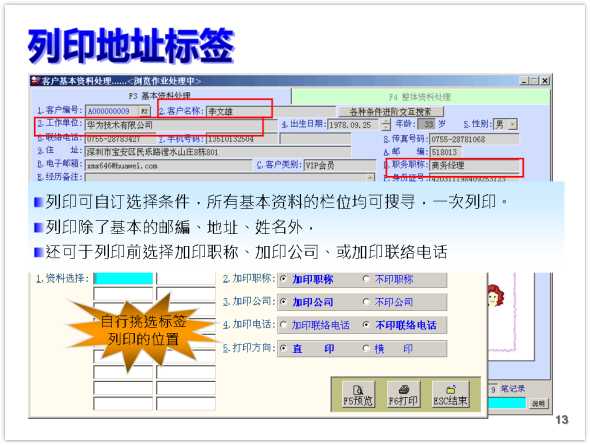The width and height of the screenshot is (590, 445).
Task: Select the 加印联络电话 radio option
Action: coord(315,325)
